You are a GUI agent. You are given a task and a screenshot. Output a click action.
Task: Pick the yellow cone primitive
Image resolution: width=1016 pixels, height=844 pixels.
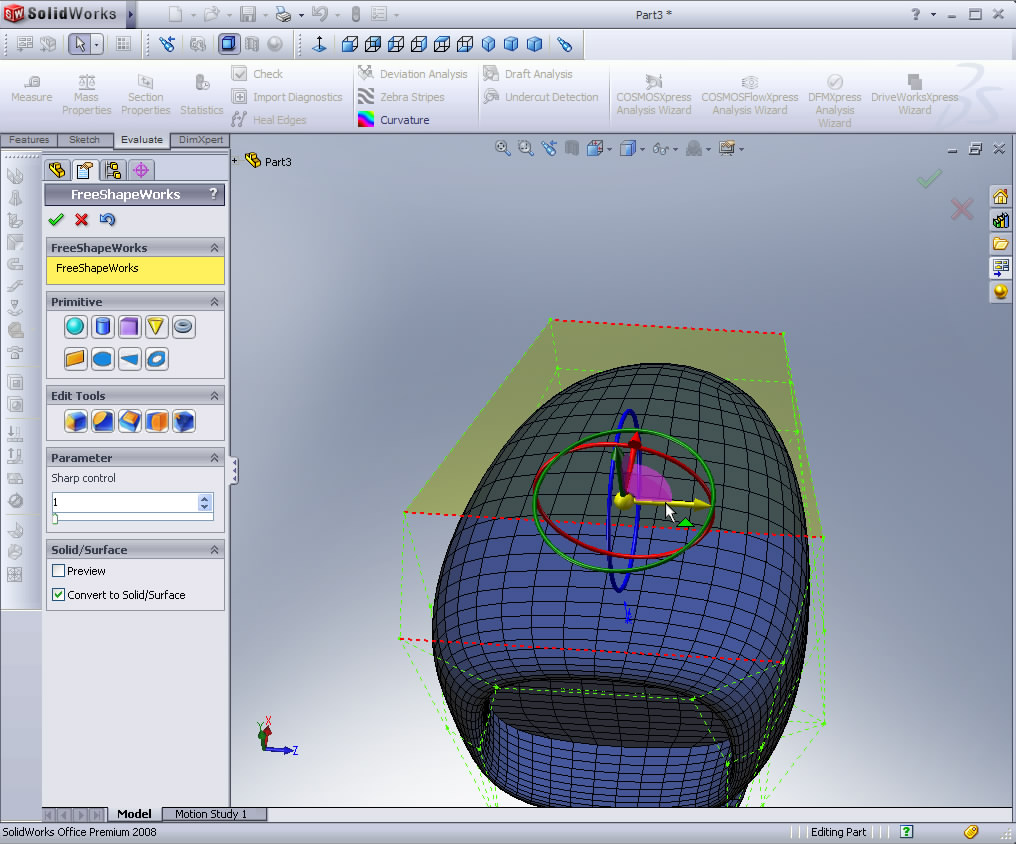pyautogui.click(x=156, y=326)
